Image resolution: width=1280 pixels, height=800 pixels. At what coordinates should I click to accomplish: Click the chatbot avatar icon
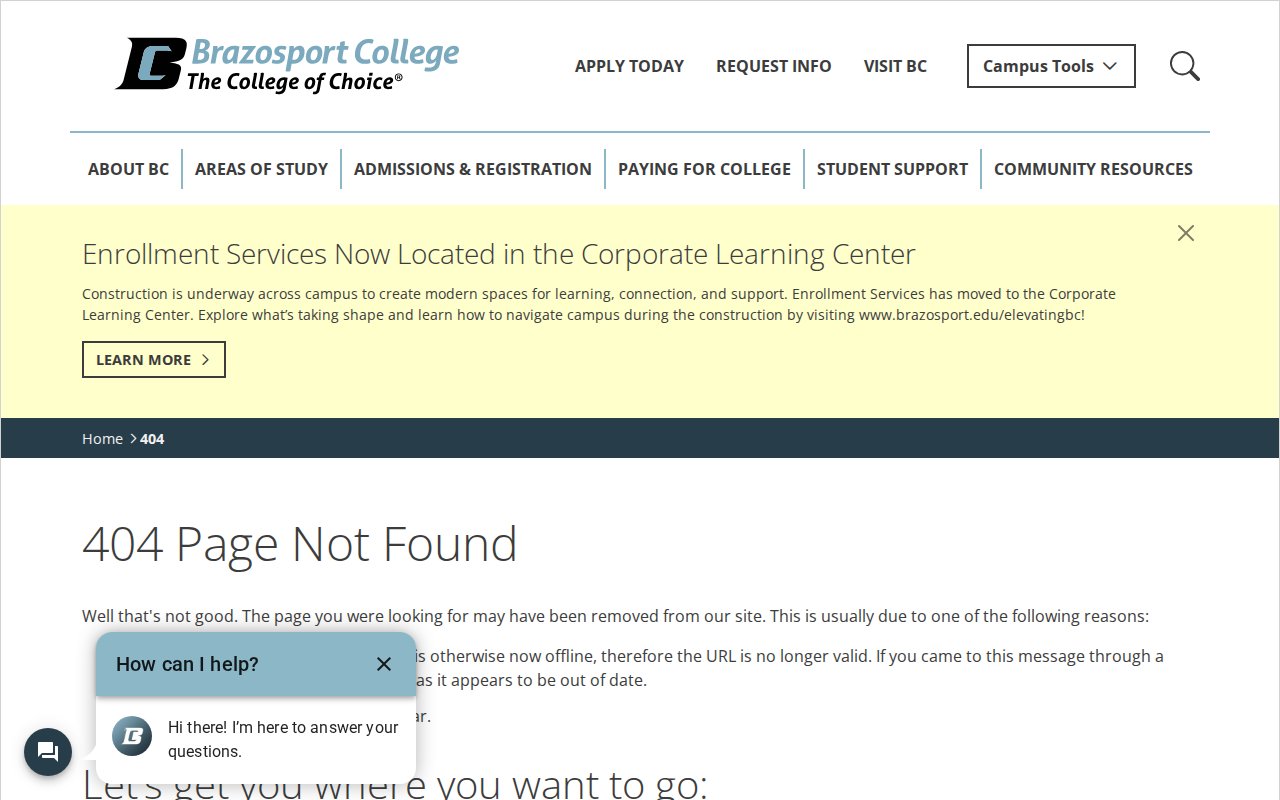(132, 736)
